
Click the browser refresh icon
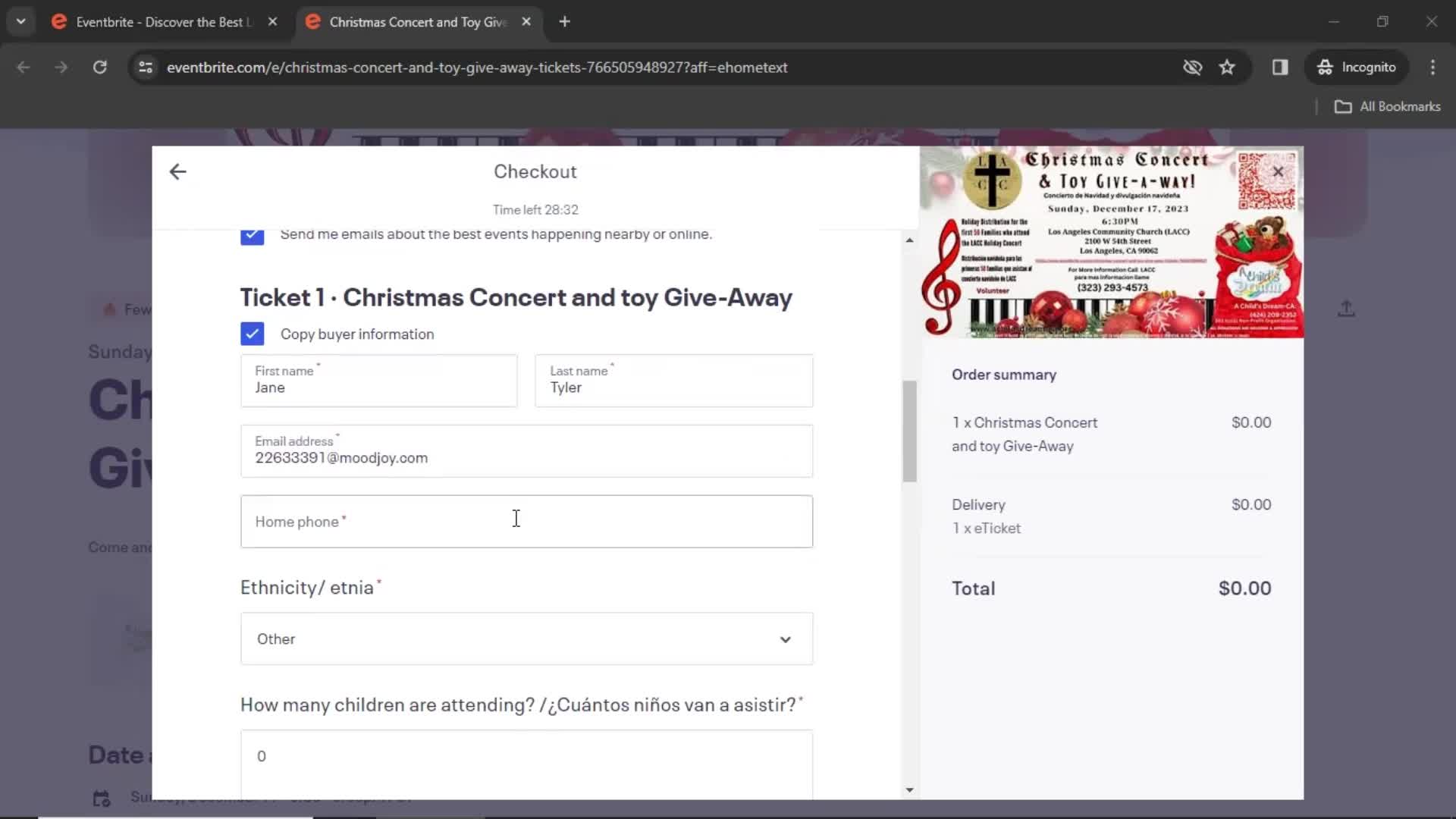pos(99,67)
